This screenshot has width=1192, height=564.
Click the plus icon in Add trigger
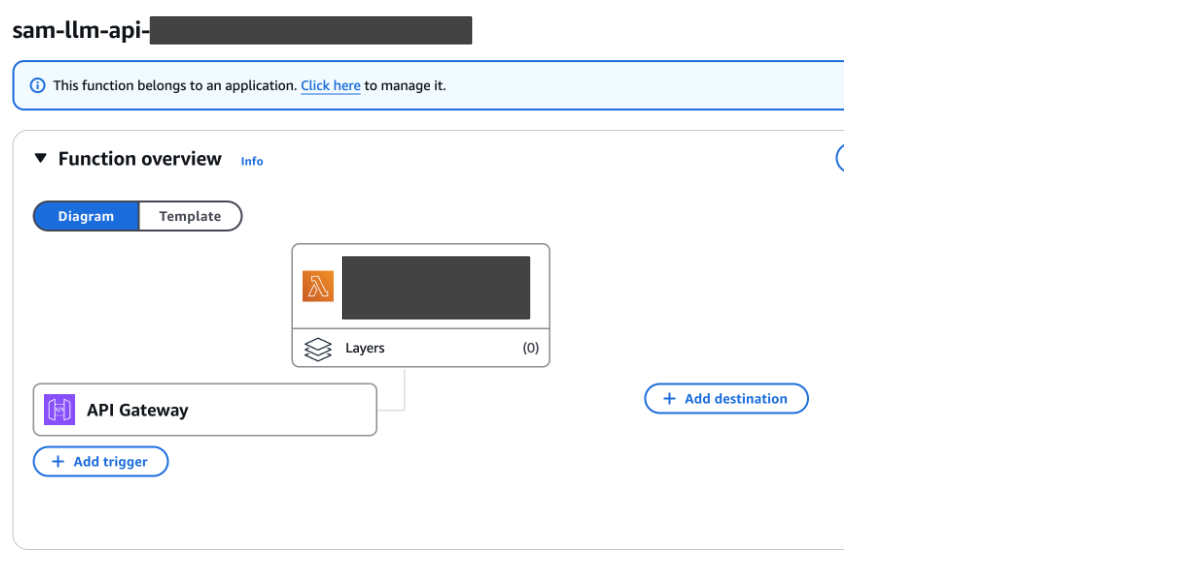(58, 462)
